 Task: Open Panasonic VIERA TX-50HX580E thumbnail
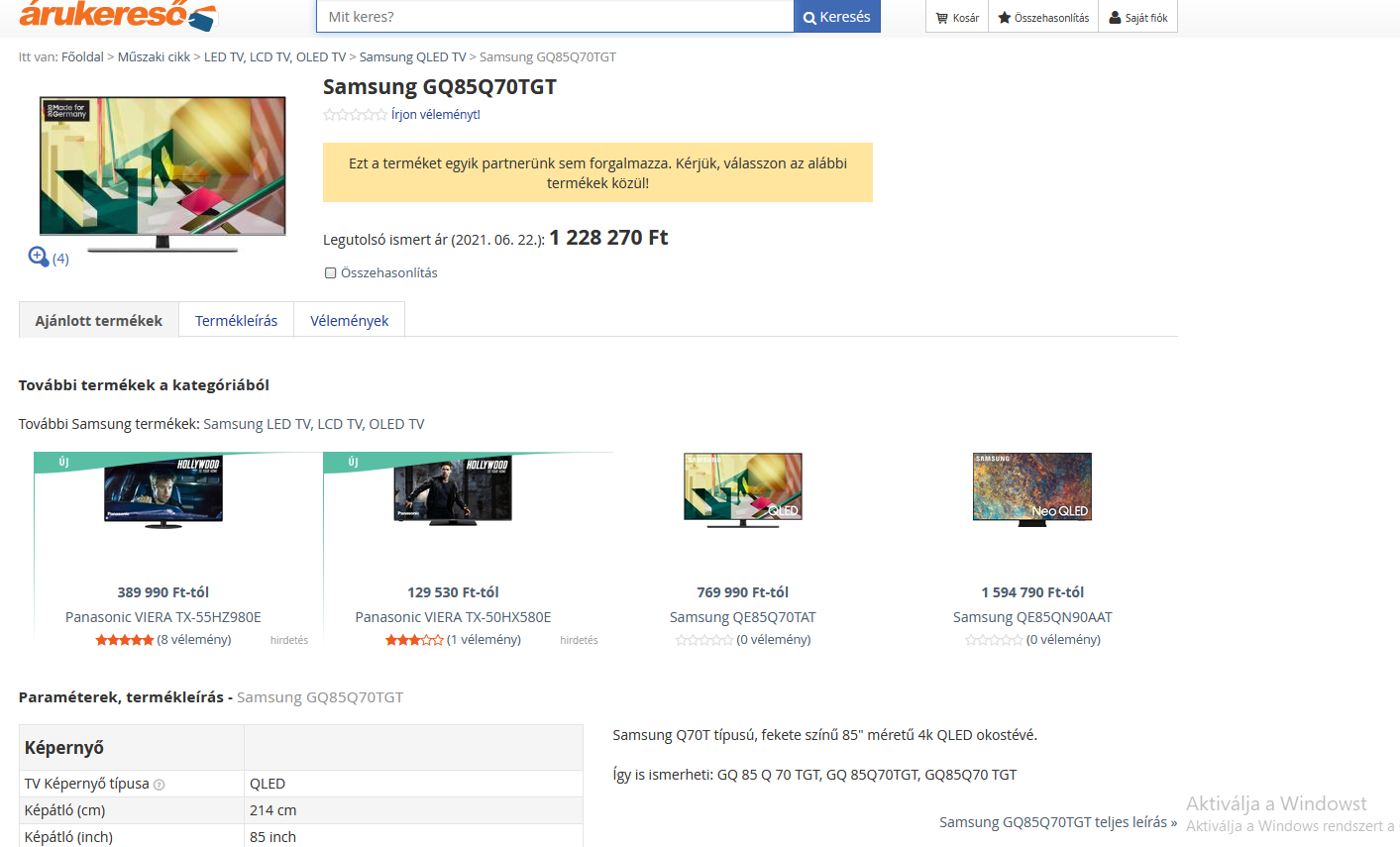(x=453, y=492)
